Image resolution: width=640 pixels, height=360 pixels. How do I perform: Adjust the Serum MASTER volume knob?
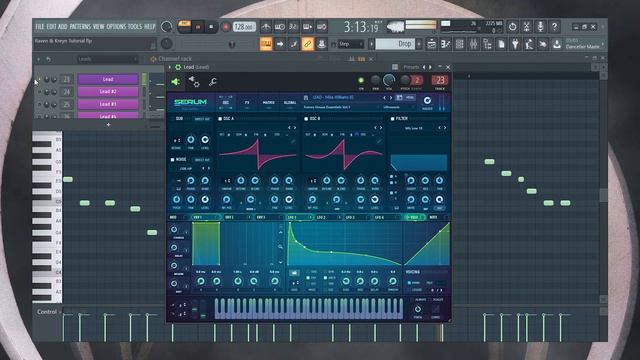[x=427, y=100]
